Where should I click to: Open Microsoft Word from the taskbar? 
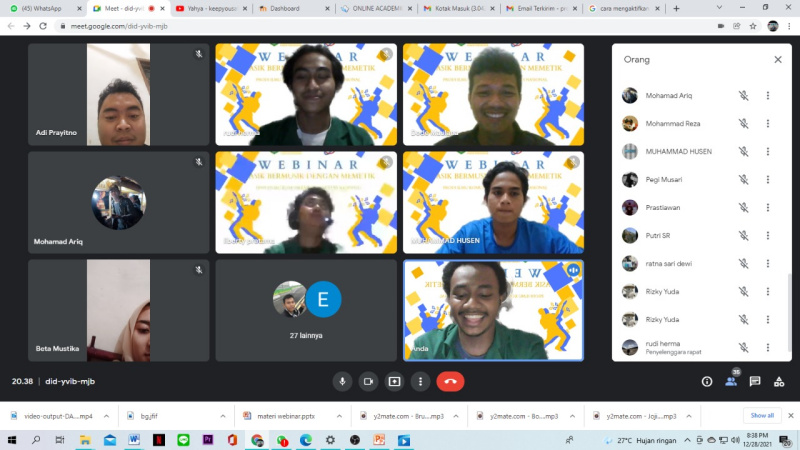(x=133, y=439)
